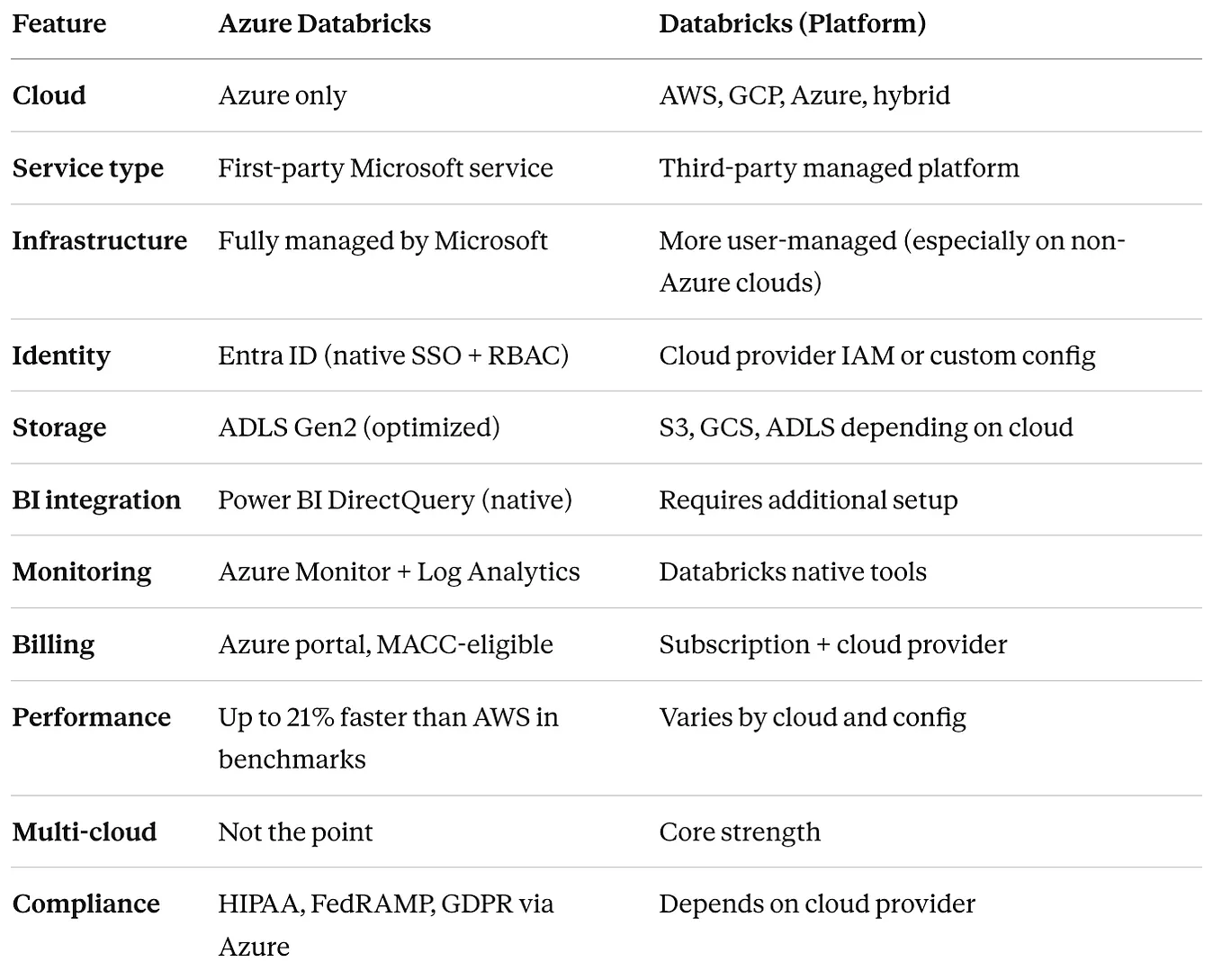1222x980 pixels.
Task: Select the Azure Databricks column header
Action: tap(325, 23)
